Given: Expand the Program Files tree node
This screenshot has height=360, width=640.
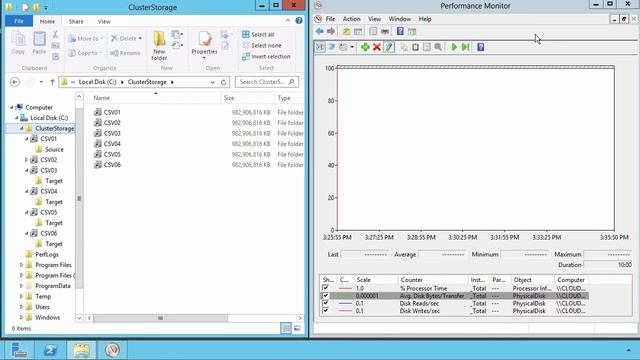Looking at the screenshot, I should coord(21,265).
